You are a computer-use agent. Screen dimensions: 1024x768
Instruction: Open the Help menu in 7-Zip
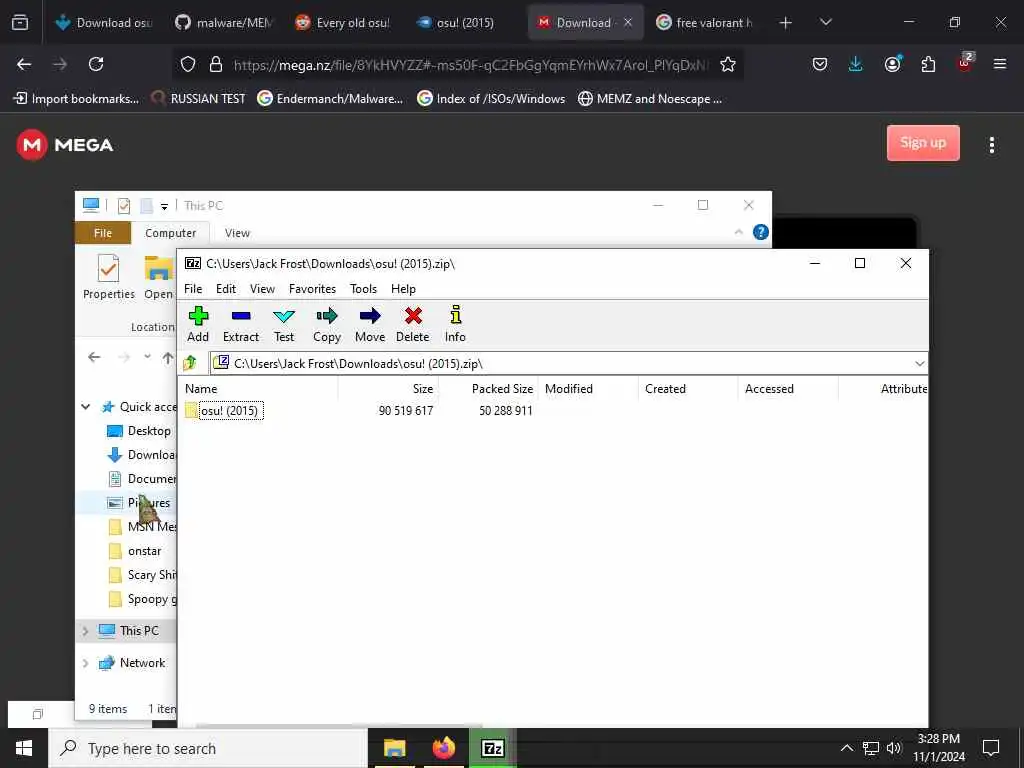point(403,289)
